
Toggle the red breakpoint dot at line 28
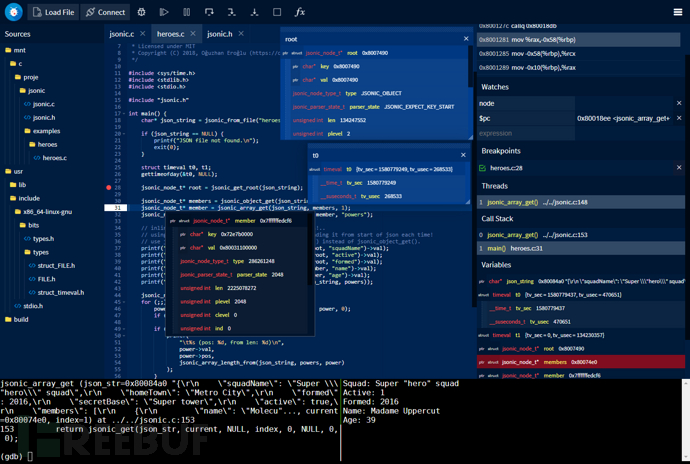point(109,187)
